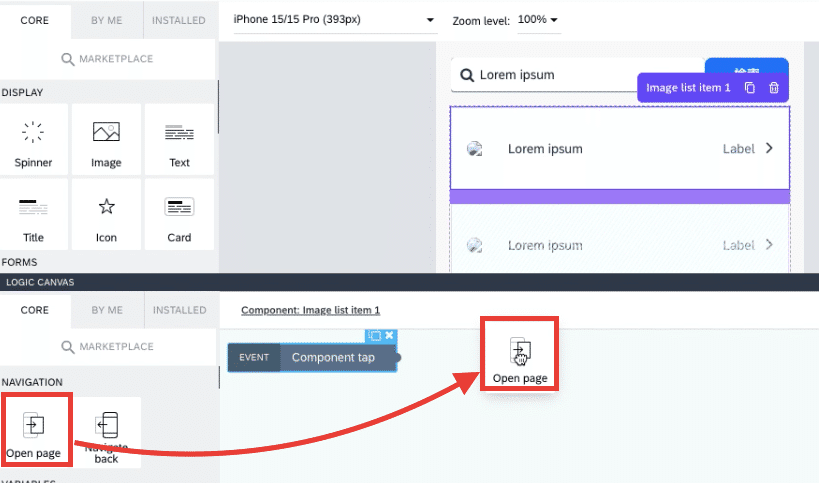Click search icon beside lower MARKETPLACE
Image resolution: width=819 pixels, height=483 pixels.
[x=67, y=347]
